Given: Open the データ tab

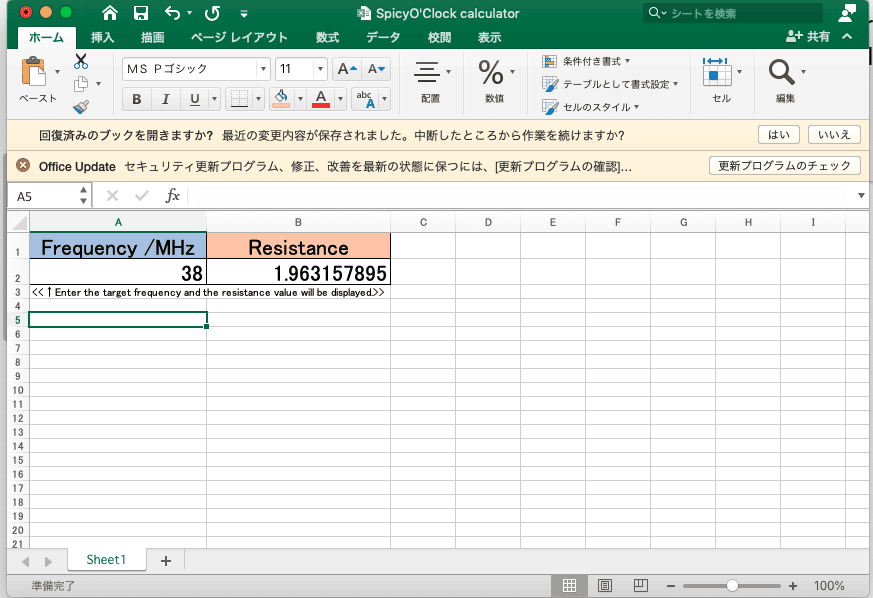Looking at the screenshot, I should pyautogui.click(x=383, y=37).
